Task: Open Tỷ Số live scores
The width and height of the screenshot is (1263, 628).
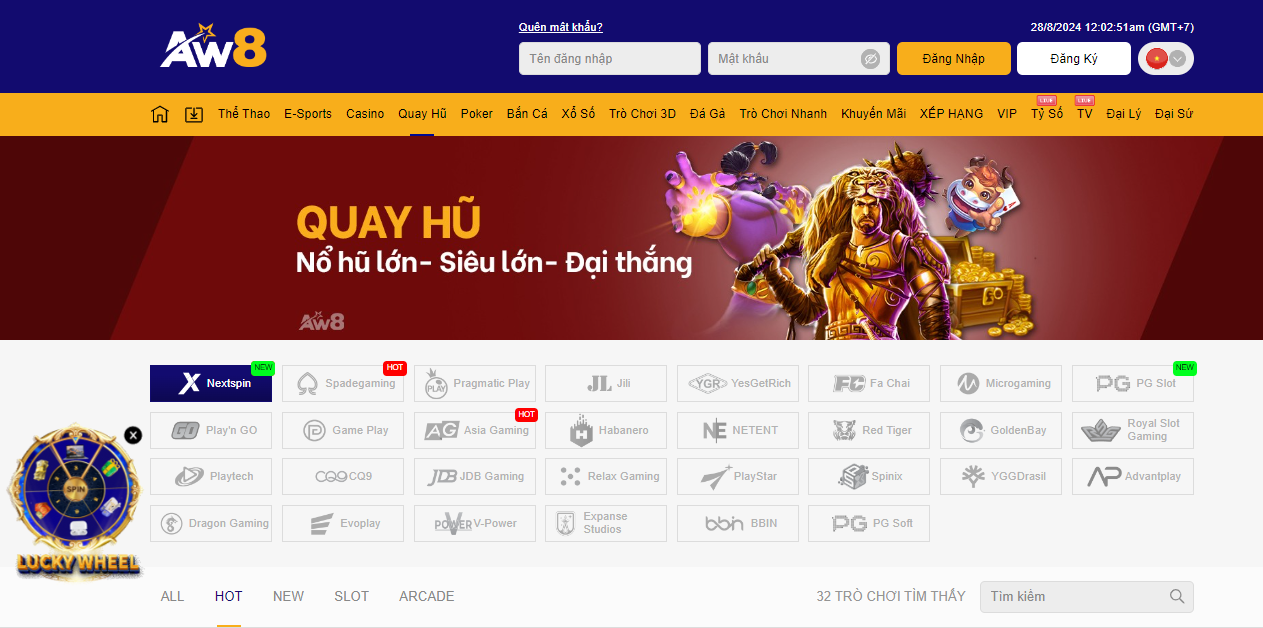Action: coord(1047,114)
